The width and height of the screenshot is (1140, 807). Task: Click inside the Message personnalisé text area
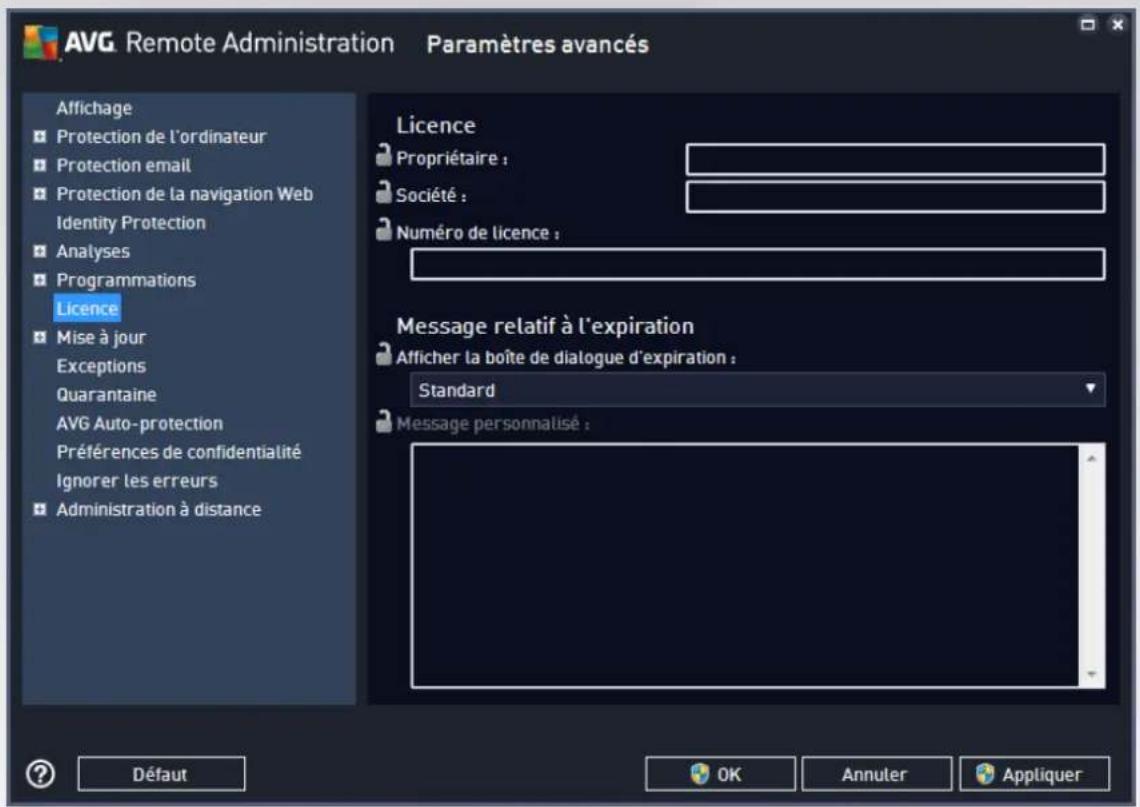[744, 566]
